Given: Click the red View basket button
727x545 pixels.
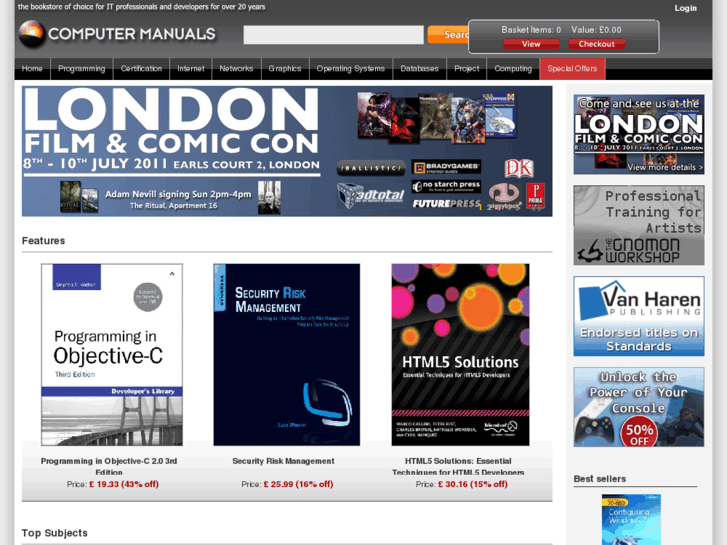Looking at the screenshot, I should tap(531, 44).
